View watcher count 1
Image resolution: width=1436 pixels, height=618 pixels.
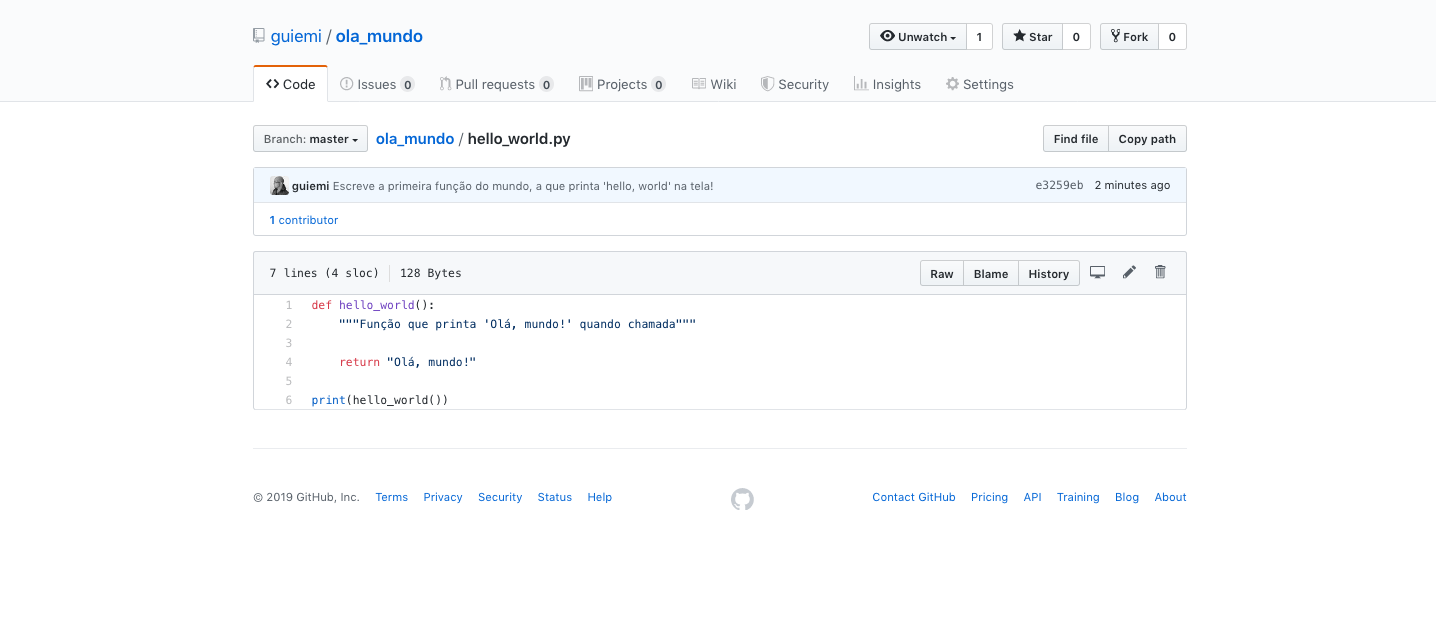tap(979, 37)
